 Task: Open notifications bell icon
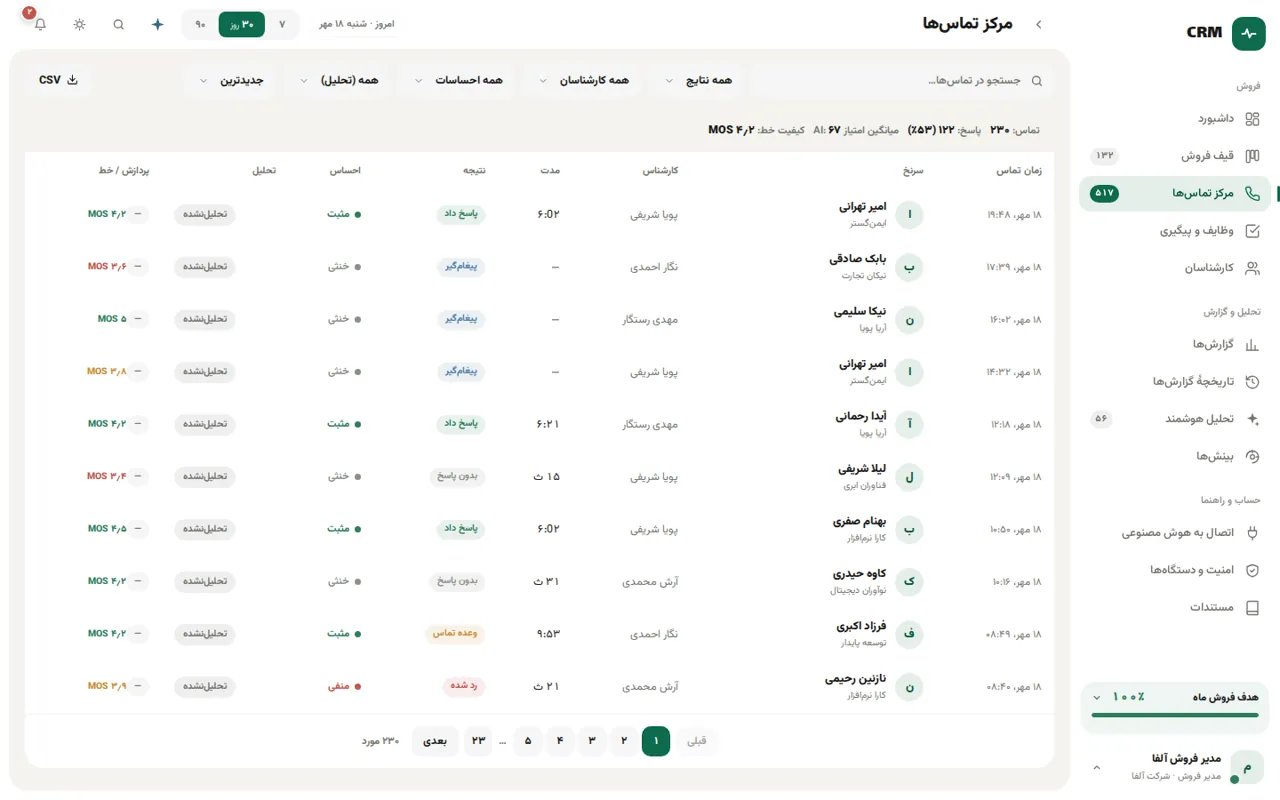coord(40,24)
